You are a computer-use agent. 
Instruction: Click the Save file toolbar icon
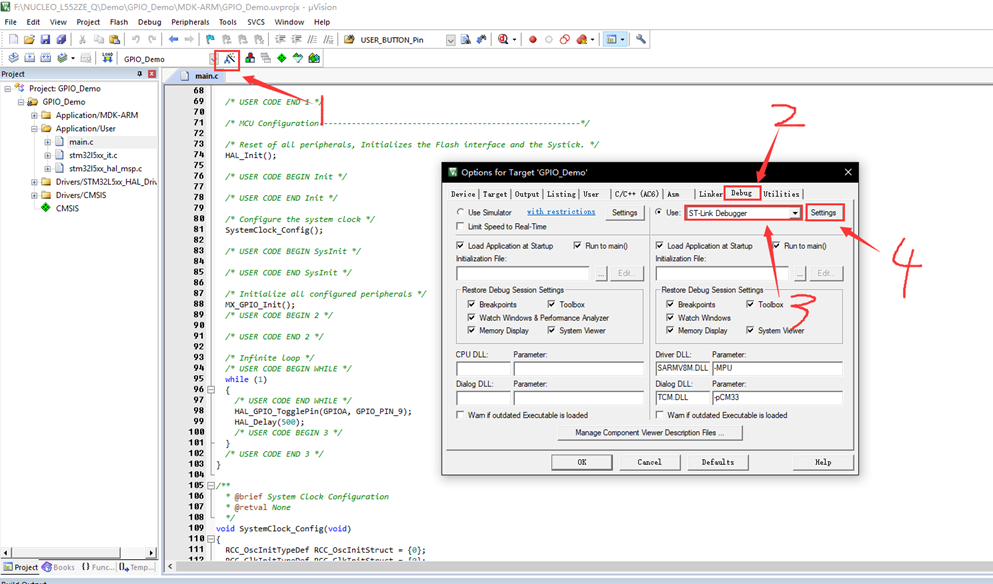(x=46, y=40)
